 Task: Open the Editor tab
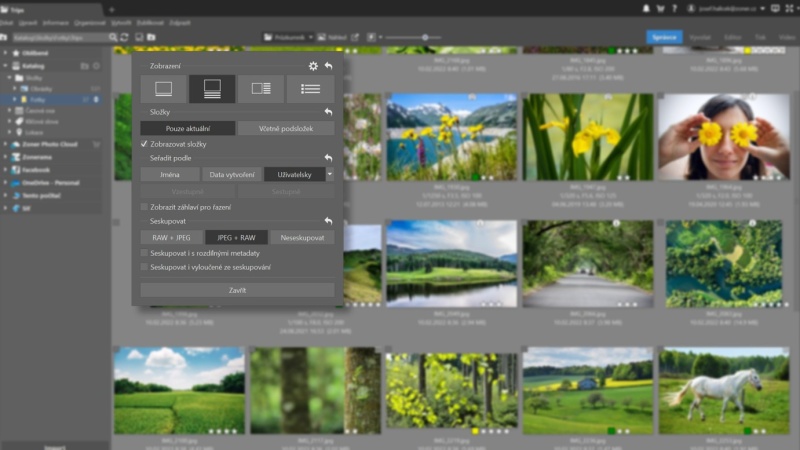tap(732, 37)
